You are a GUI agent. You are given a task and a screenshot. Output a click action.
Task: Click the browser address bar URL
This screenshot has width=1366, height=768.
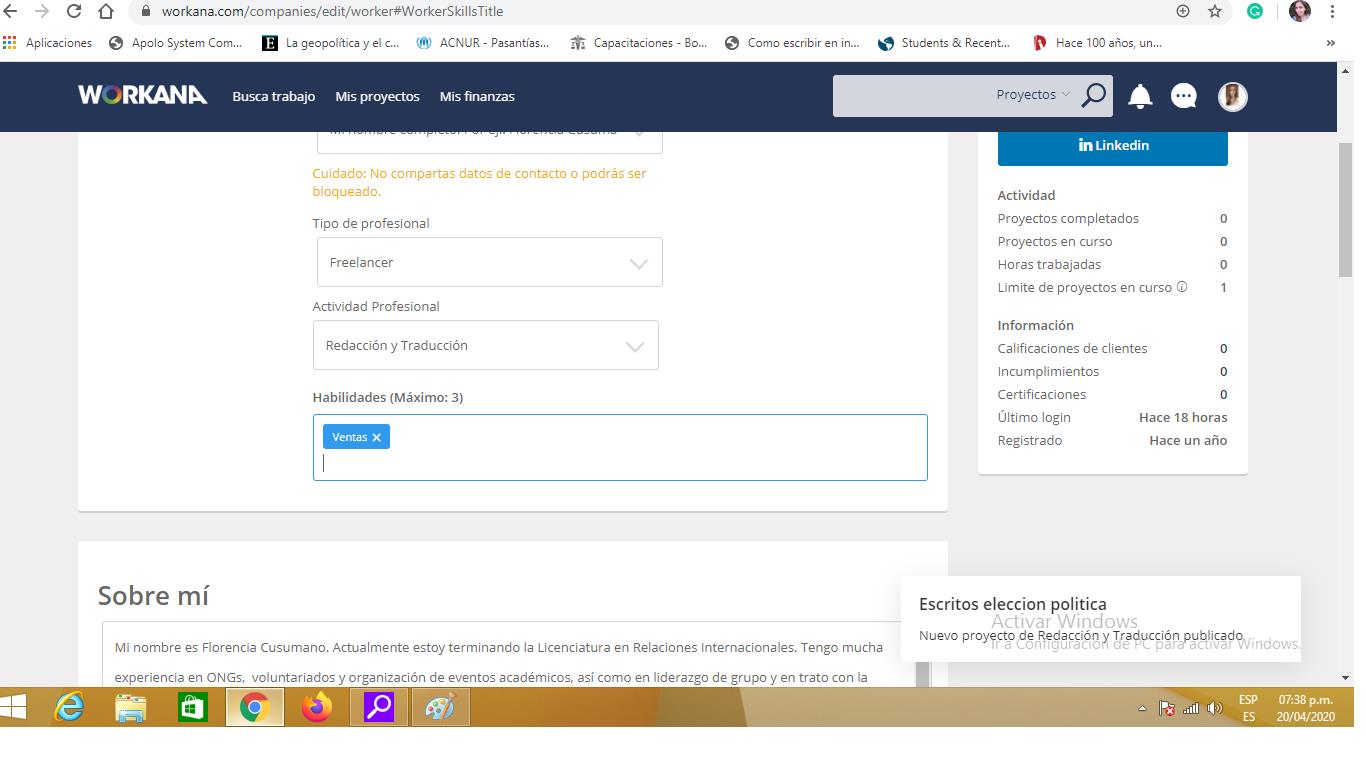click(332, 11)
